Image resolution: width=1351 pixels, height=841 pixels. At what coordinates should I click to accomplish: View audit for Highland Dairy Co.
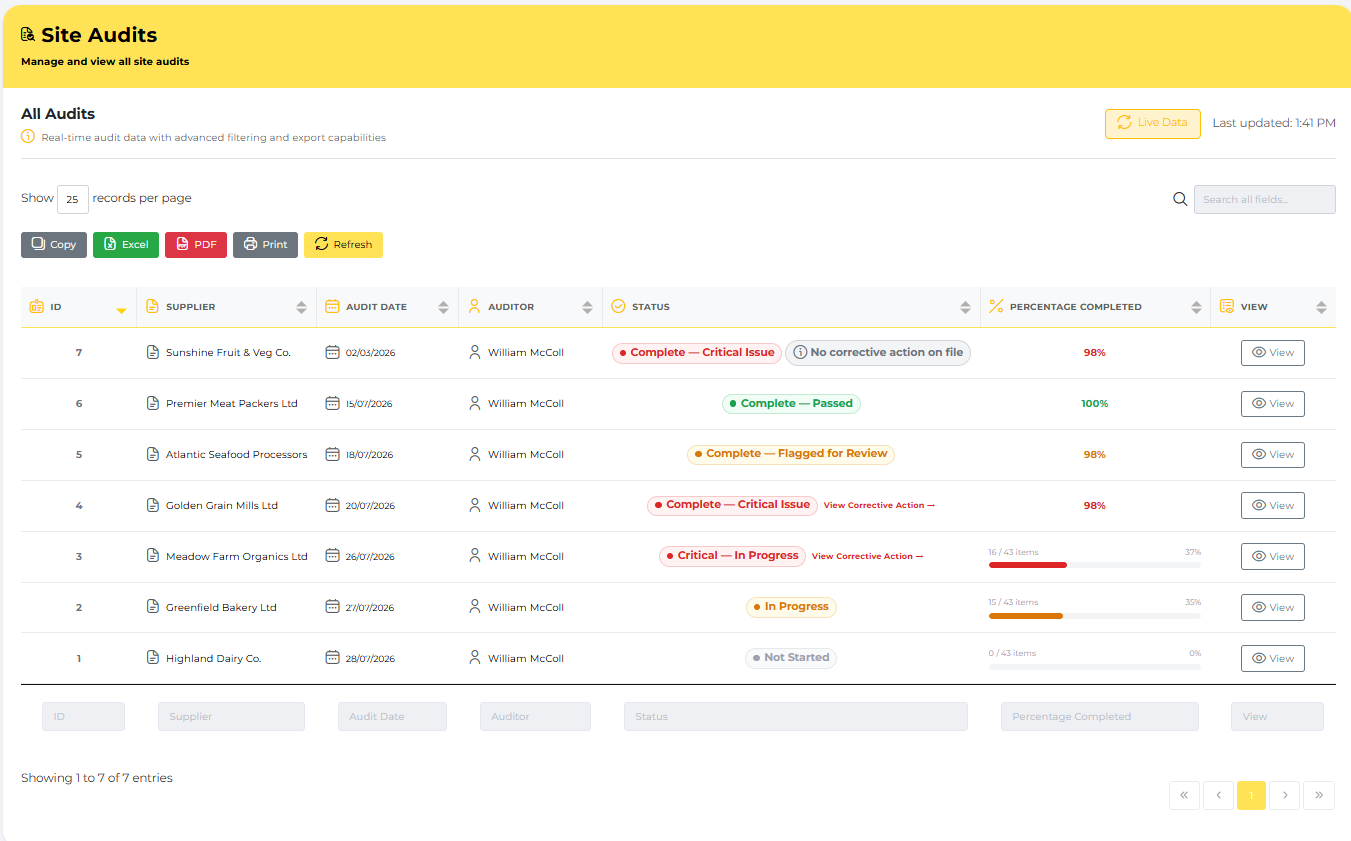tap(1272, 659)
